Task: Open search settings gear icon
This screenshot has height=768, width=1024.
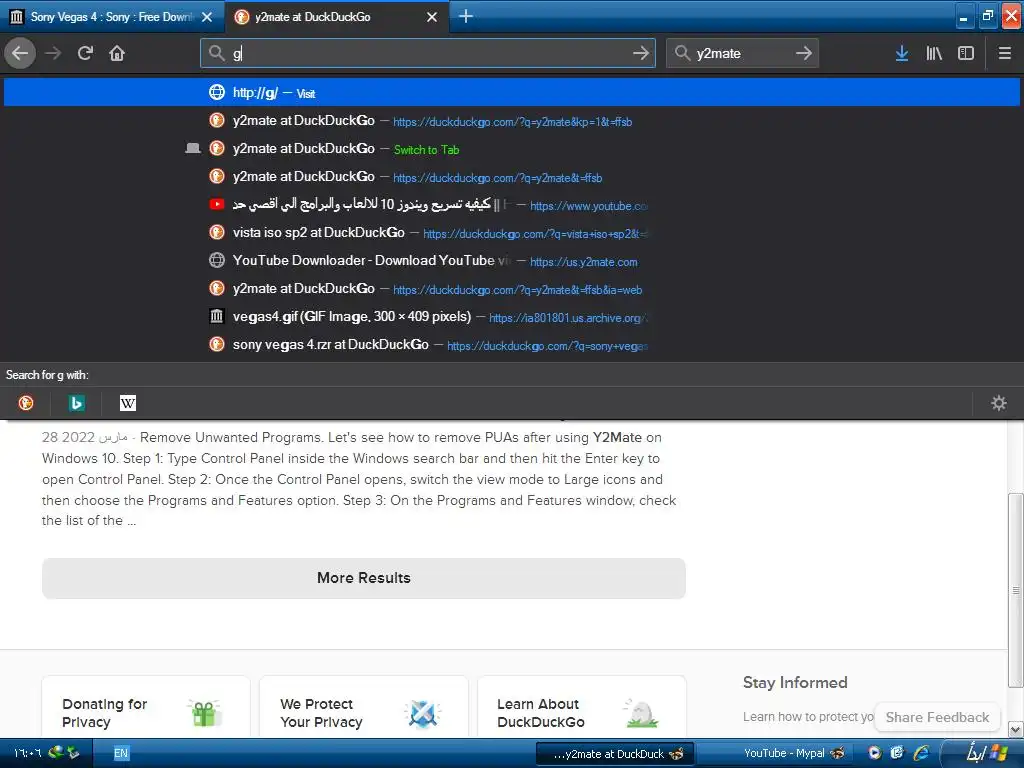Action: click(999, 403)
